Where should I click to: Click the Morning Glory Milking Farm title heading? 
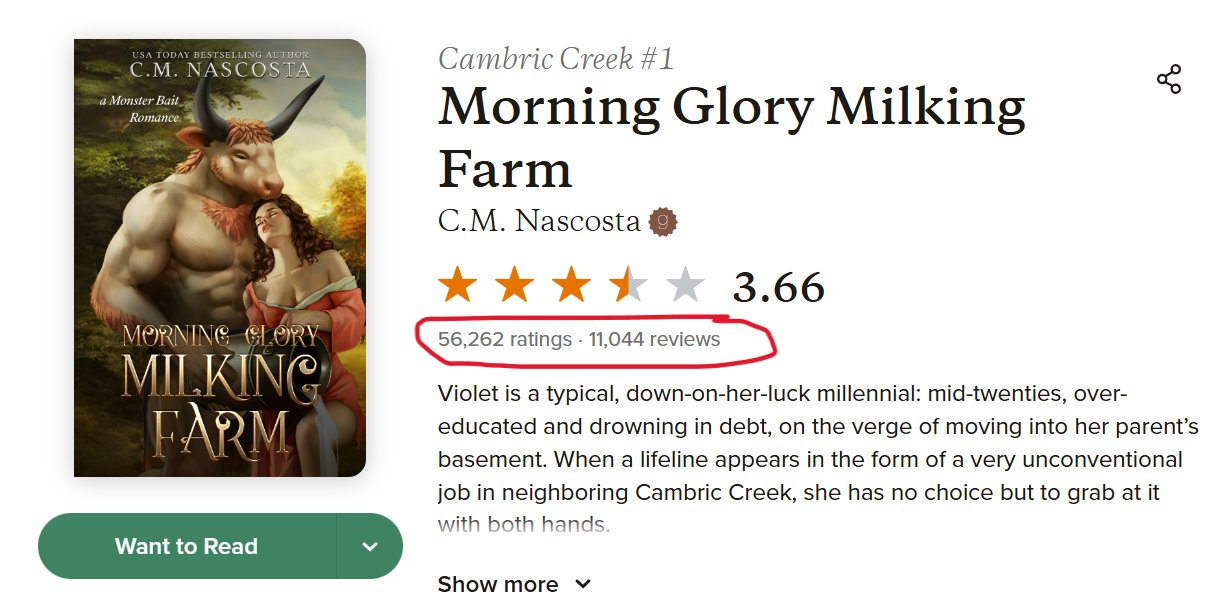[730, 137]
